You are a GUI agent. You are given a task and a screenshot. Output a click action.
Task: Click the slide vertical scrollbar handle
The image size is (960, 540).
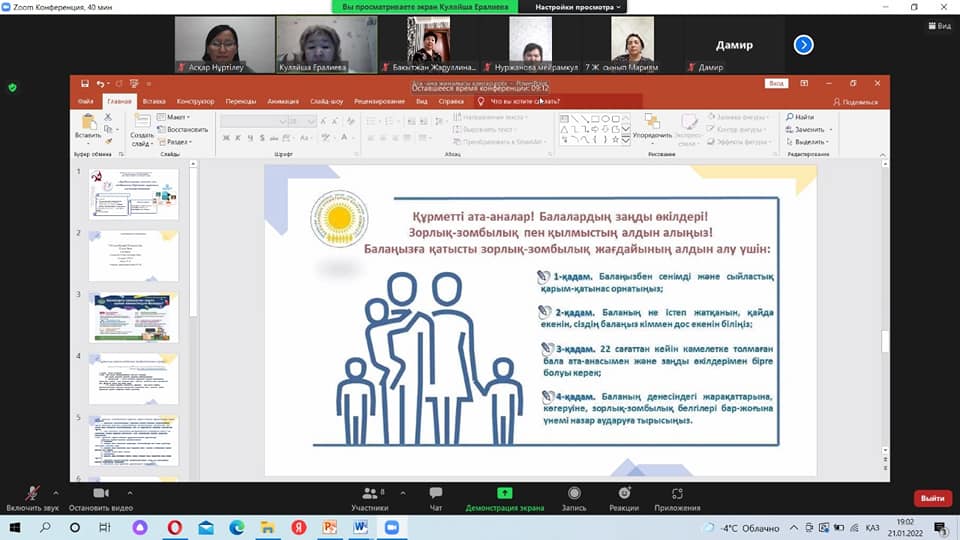pos(884,341)
